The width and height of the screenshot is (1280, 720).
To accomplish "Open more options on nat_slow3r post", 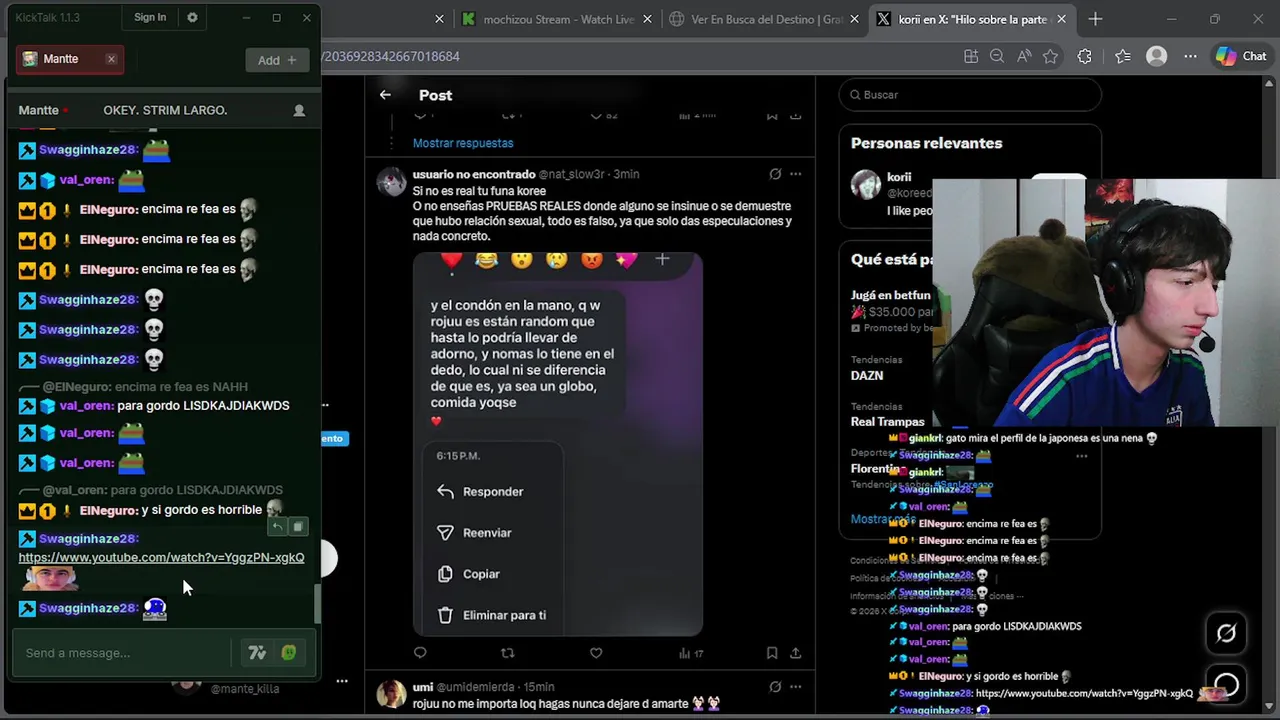I will point(796,174).
